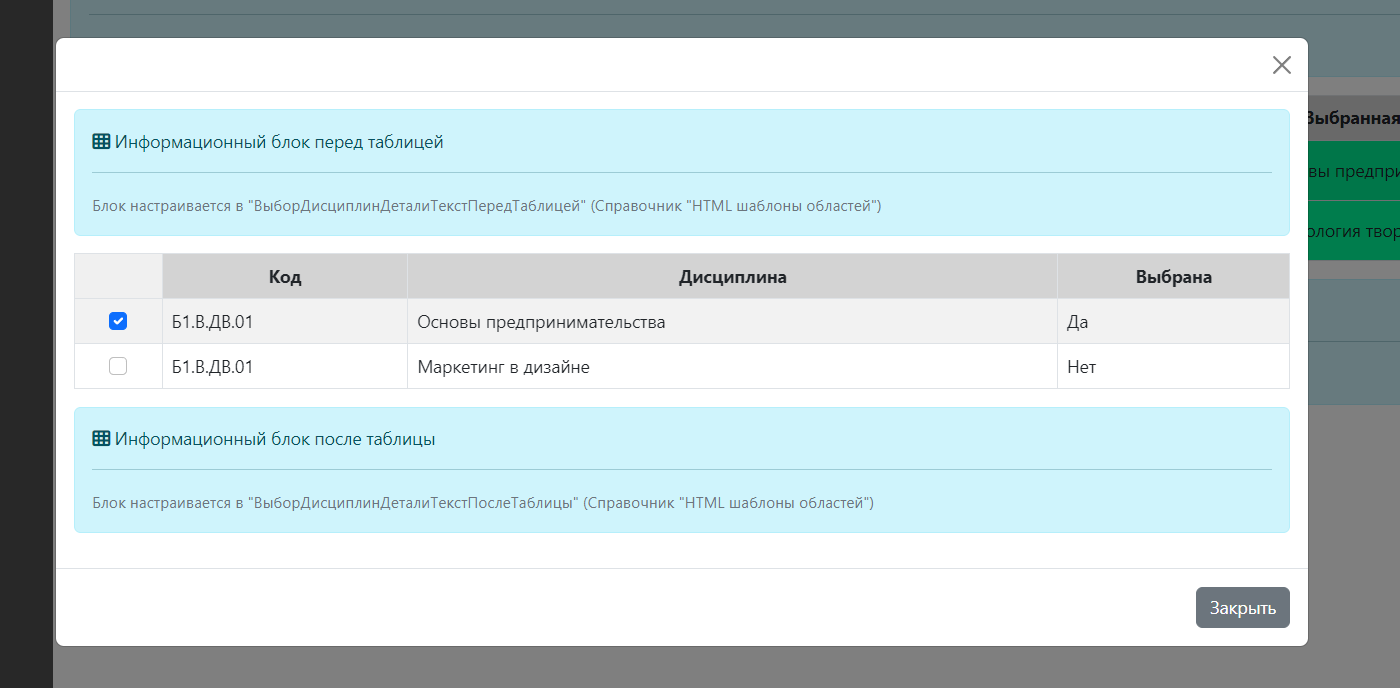
Task: Select the "Основы предпринимательства" discipline cell
Action: click(541, 322)
